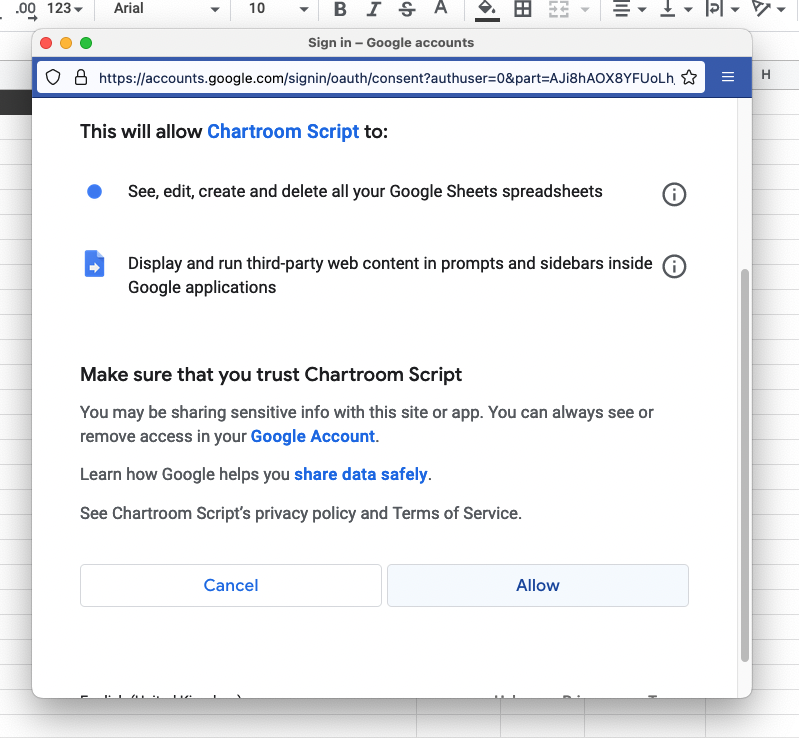Screen dimensions: 799x738
Task: Open the 123 number format dropdown
Action: 65,9
